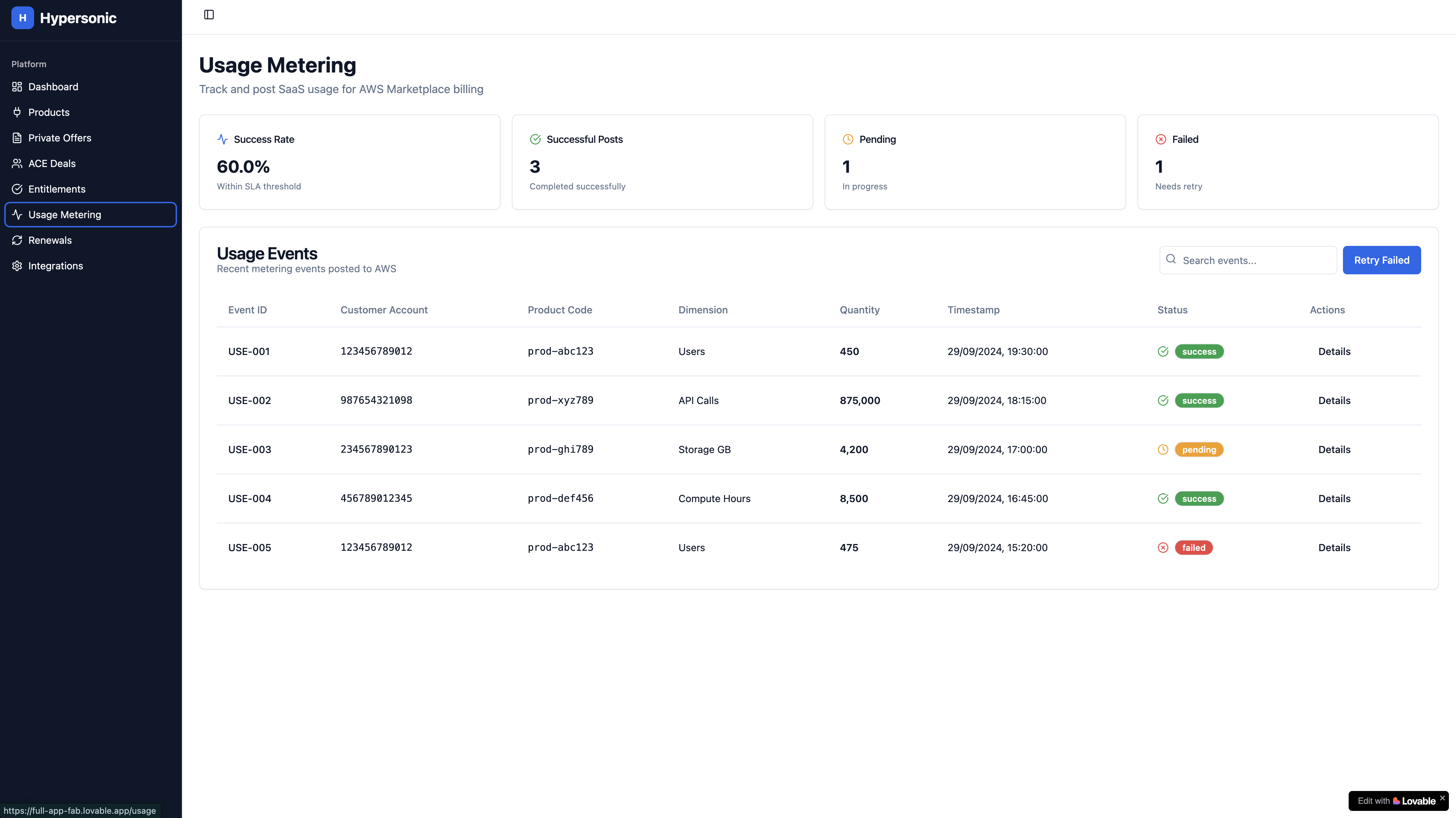Close the Edit with Lovable banner
Image resolution: width=1456 pixels, height=818 pixels.
pos(1442,798)
